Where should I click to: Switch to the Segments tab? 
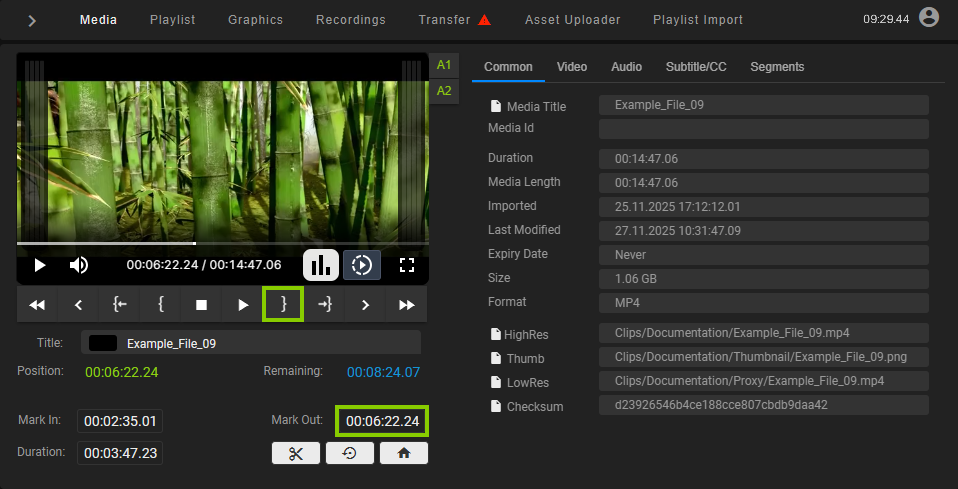click(x=777, y=67)
